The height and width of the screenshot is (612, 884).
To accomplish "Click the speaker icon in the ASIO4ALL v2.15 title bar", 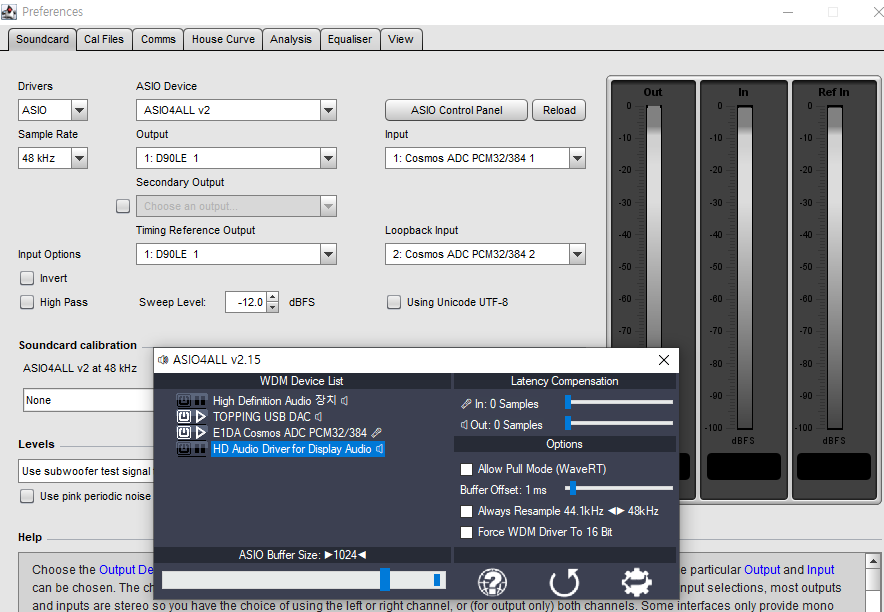I will point(163,360).
